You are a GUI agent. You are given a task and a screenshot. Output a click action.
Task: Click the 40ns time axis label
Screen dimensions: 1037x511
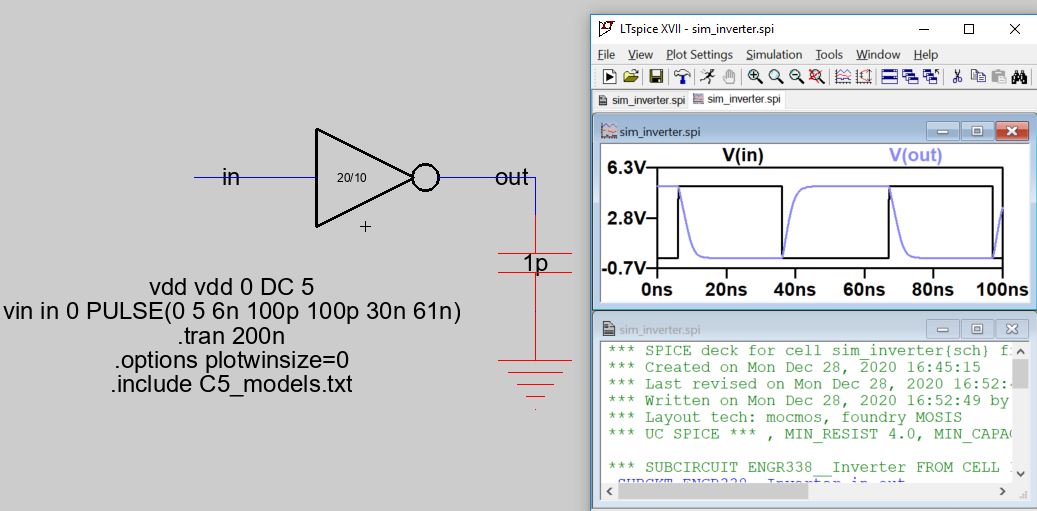pos(796,290)
